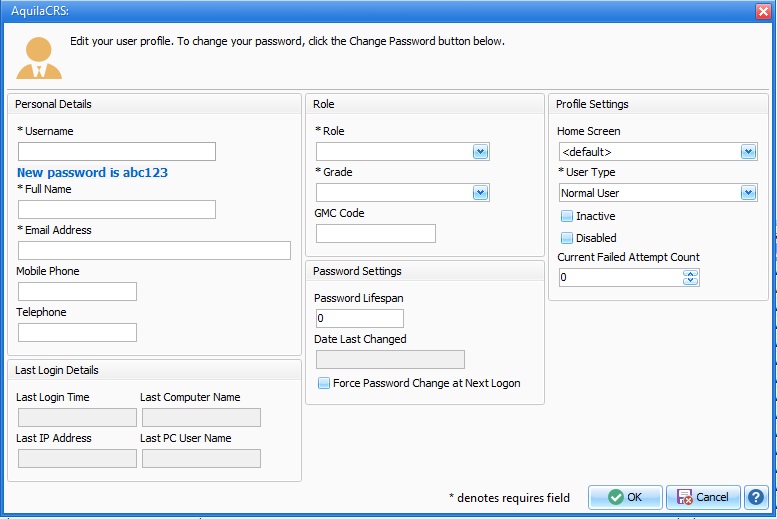Enable the Inactive checkbox
This screenshot has height=519, width=777.
click(567, 216)
